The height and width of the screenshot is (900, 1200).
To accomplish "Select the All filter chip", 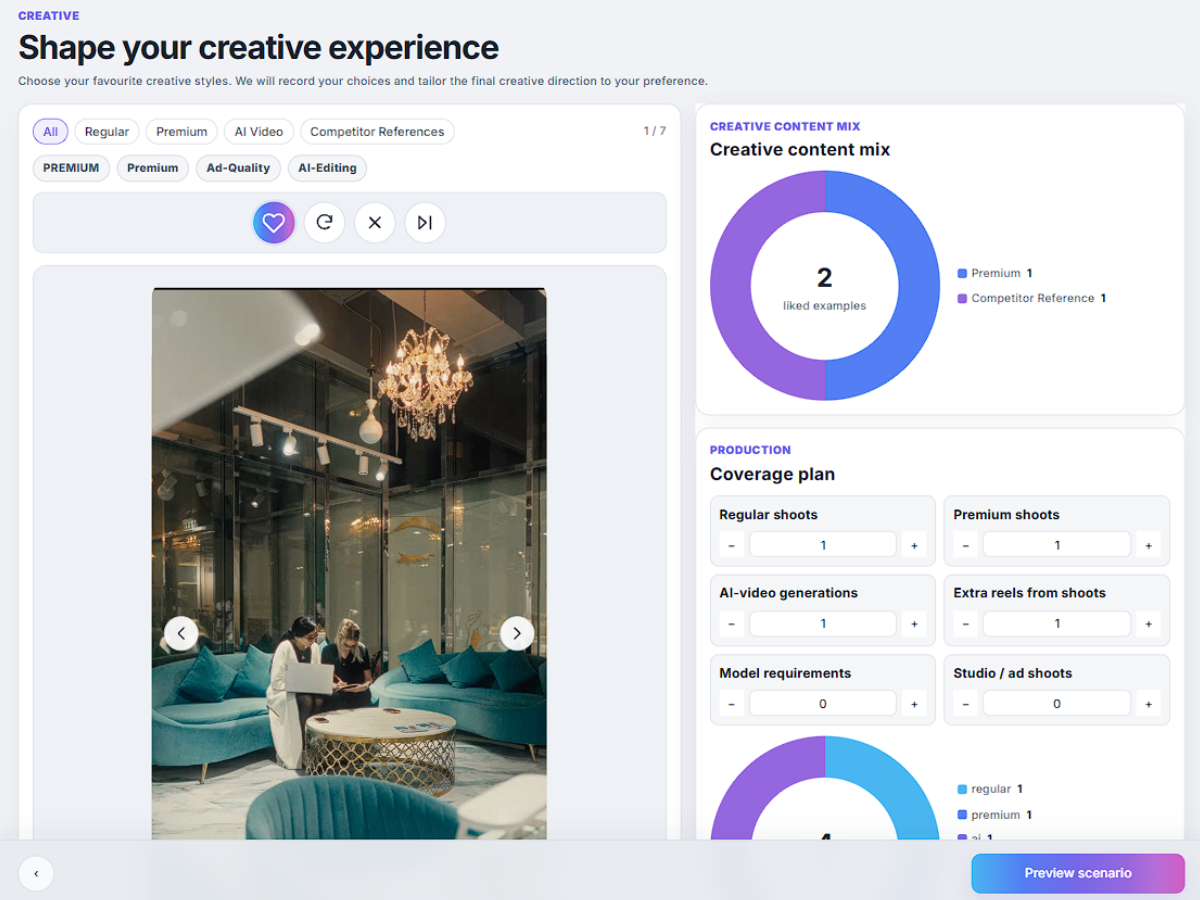I will click(x=50, y=132).
